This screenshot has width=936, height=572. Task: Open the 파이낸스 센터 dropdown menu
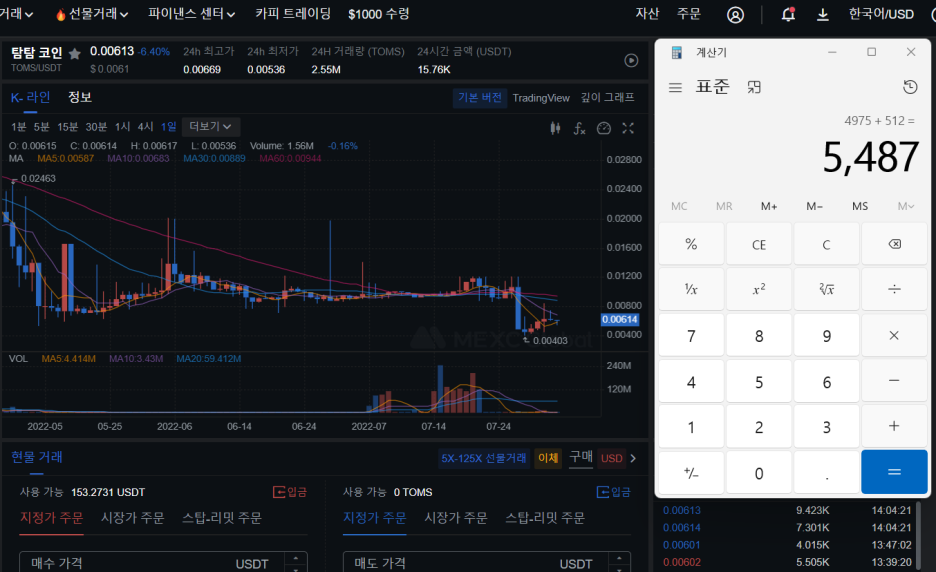pyautogui.click(x=192, y=14)
